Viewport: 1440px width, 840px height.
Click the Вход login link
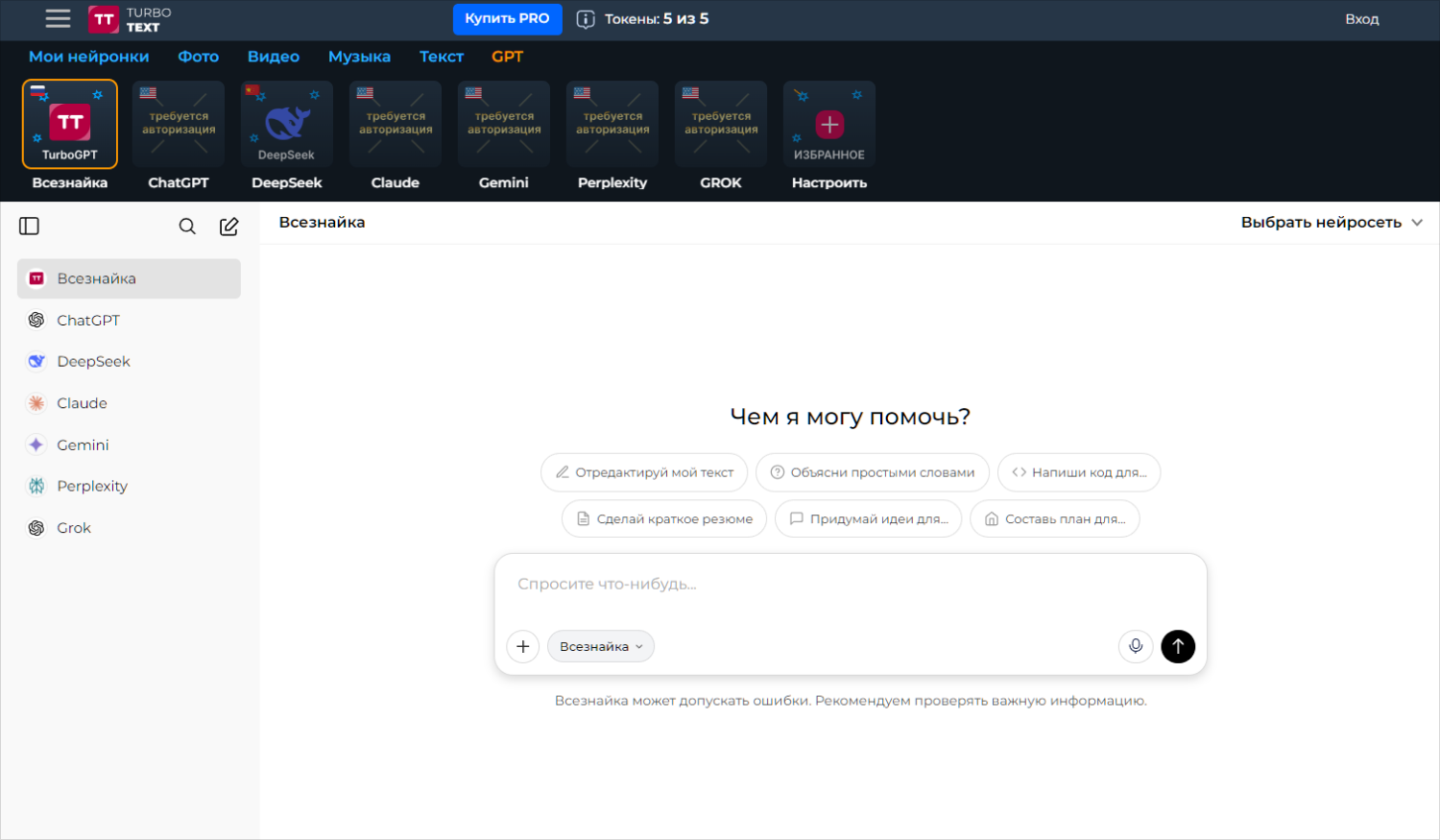(x=1362, y=19)
